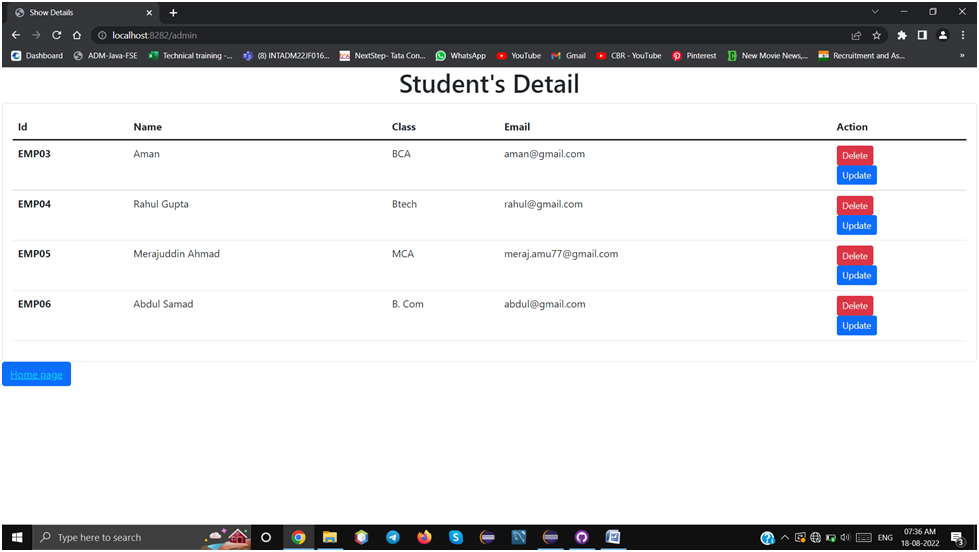Open File Explorer from the taskbar
This screenshot has height=552, width=979.
330,537
